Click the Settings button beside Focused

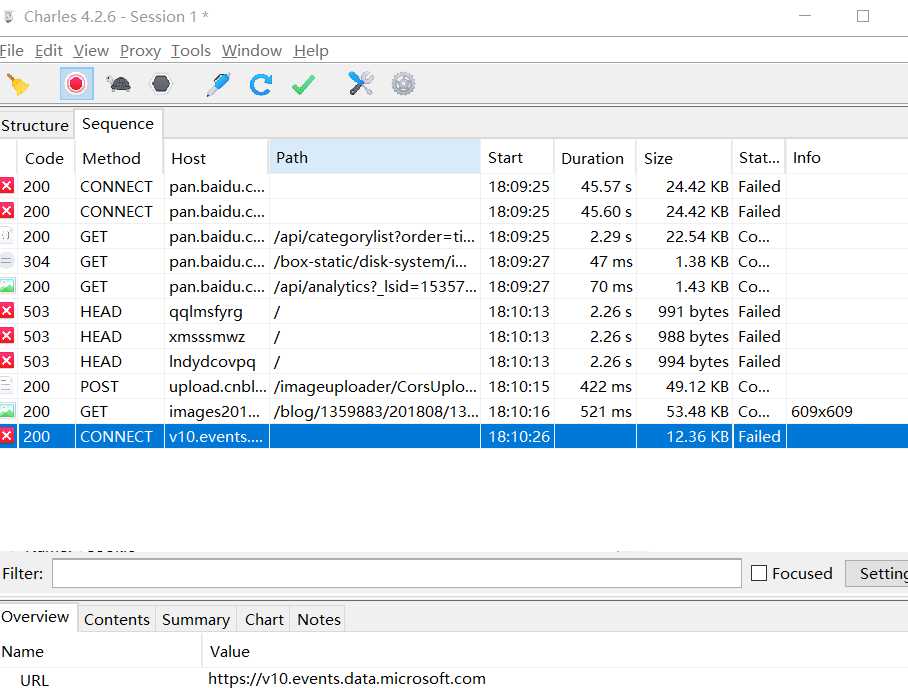point(877,573)
